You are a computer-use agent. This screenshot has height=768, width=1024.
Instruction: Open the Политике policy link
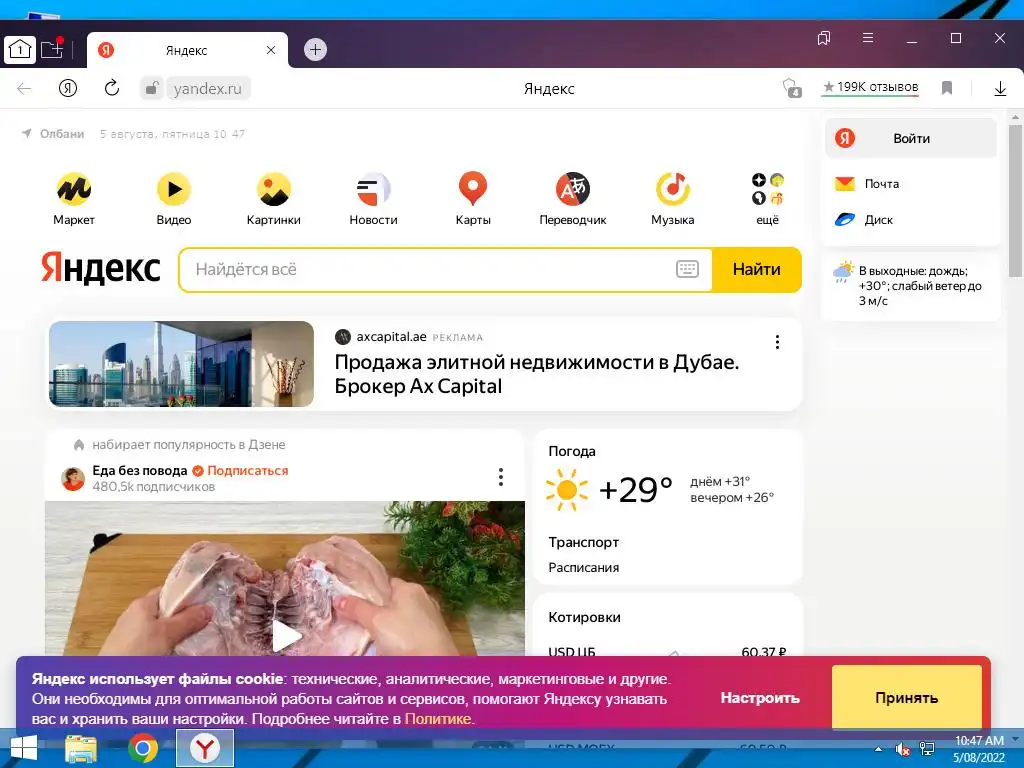[438, 719]
